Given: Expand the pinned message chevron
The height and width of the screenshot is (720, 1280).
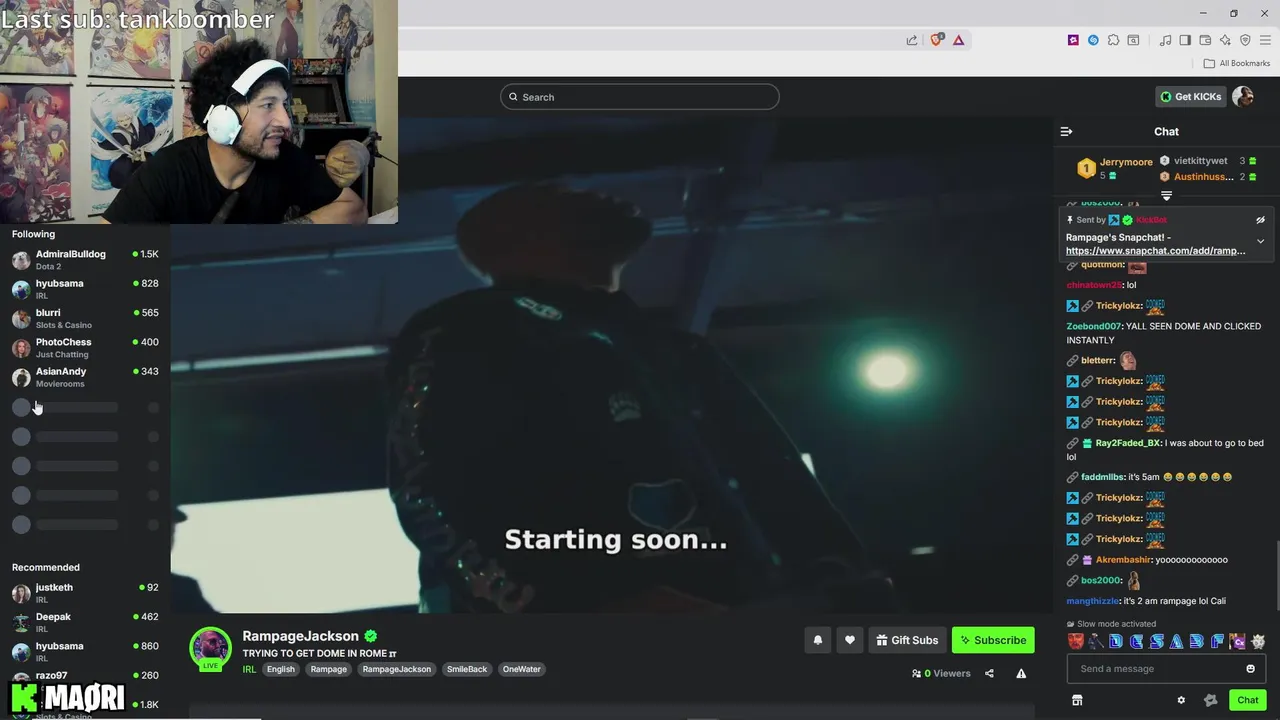Looking at the screenshot, I should click(x=1260, y=241).
